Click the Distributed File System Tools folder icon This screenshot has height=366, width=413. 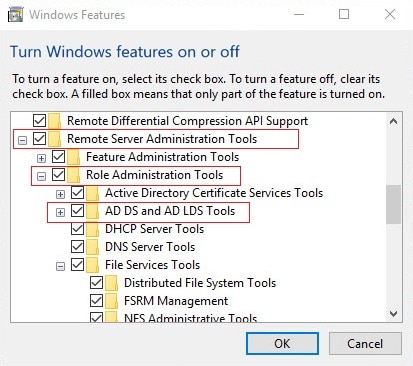pyautogui.click(x=111, y=283)
